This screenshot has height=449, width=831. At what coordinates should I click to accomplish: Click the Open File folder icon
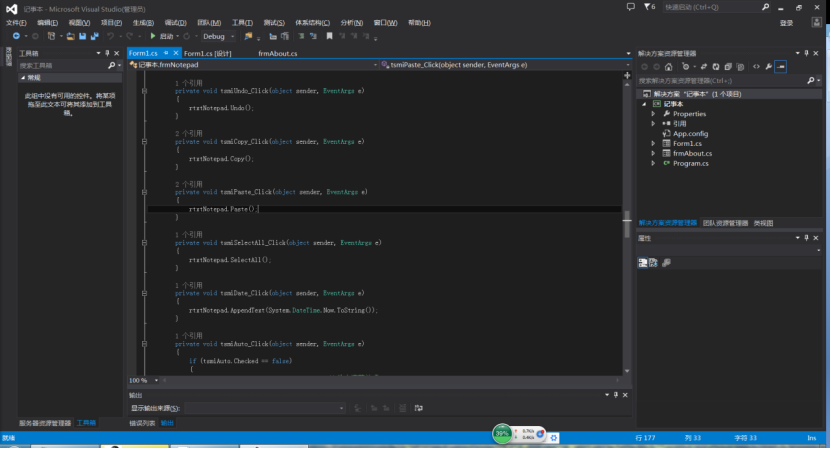click(70, 36)
